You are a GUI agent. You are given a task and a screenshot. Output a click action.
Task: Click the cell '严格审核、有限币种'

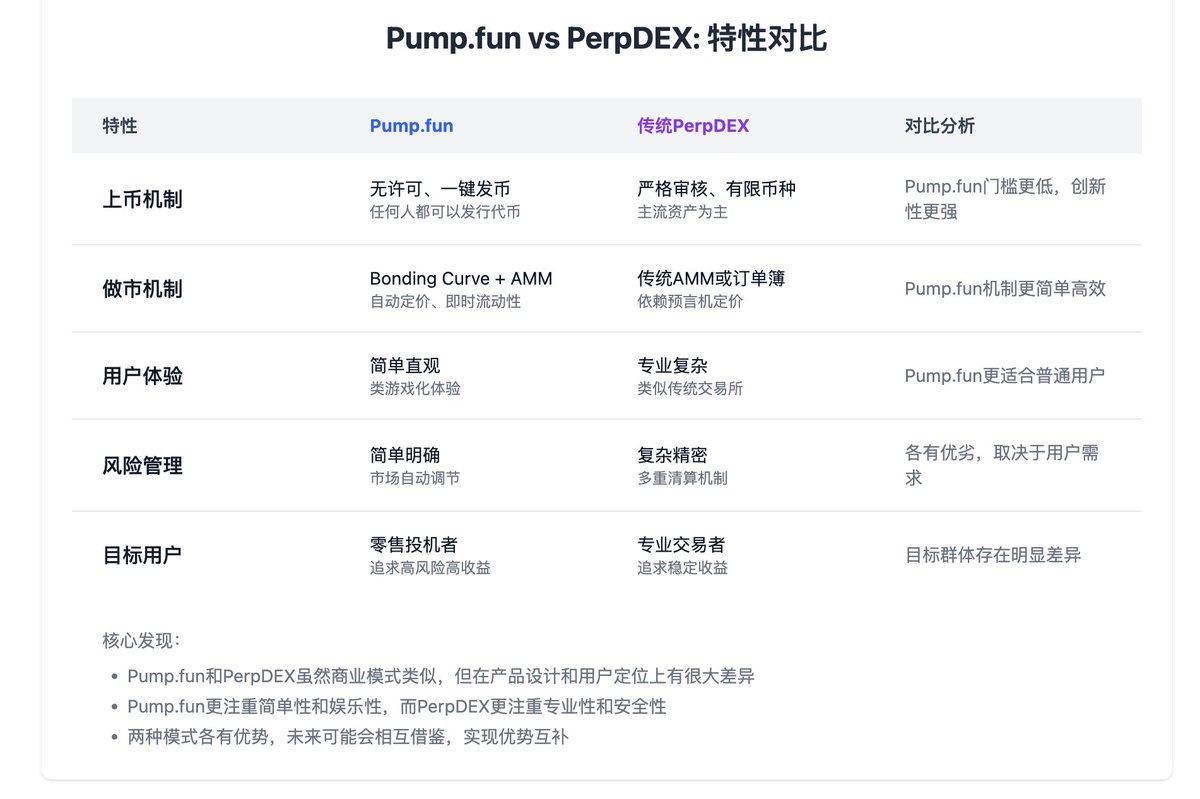click(x=716, y=188)
